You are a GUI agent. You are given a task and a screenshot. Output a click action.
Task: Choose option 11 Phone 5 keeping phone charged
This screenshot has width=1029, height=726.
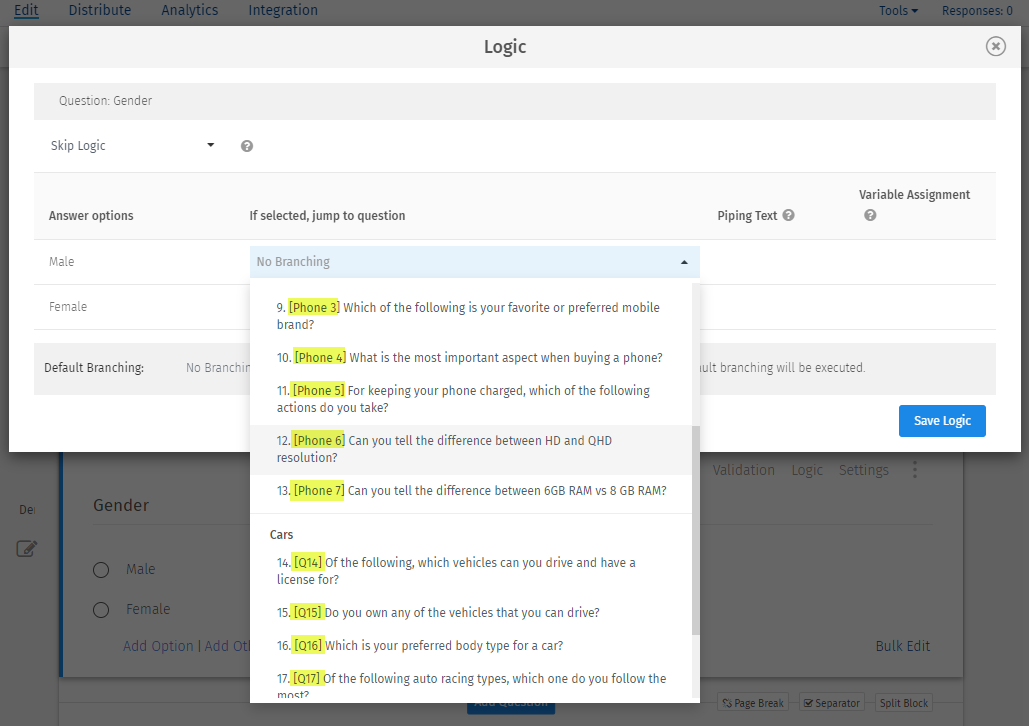471,399
